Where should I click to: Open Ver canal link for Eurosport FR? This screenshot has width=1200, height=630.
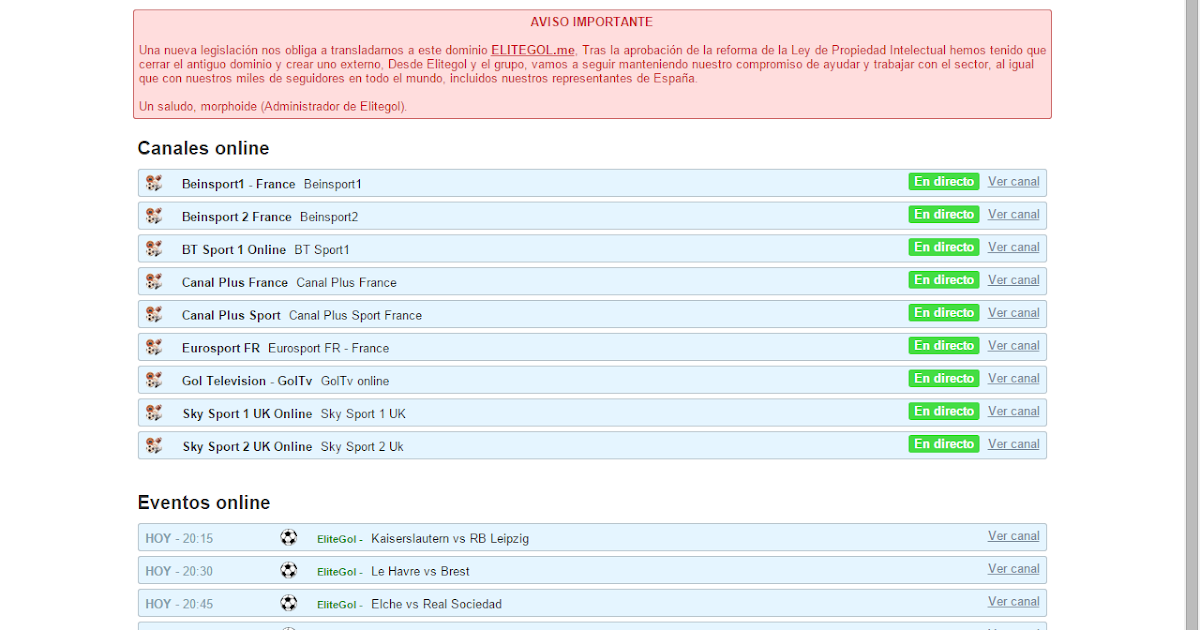pyautogui.click(x=1013, y=346)
